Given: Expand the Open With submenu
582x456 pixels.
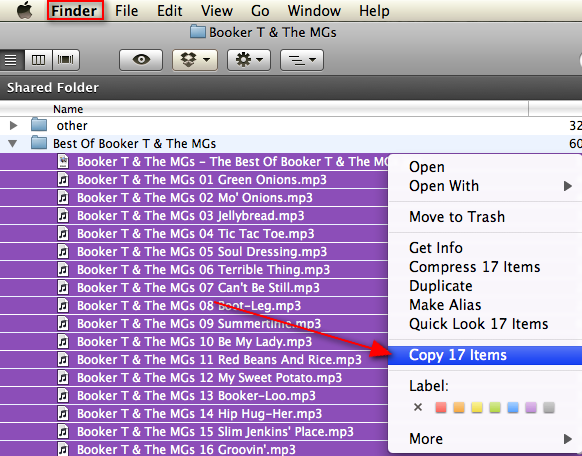Looking at the screenshot, I should click(x=485, y=186).
